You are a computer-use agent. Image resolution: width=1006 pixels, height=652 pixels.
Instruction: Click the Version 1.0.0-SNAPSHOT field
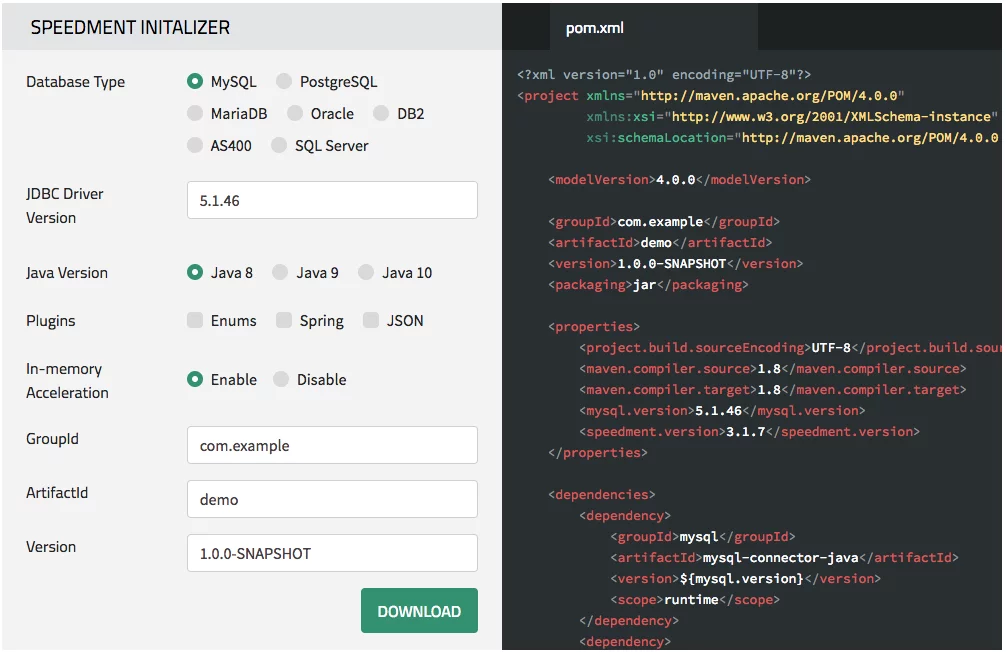332,553
